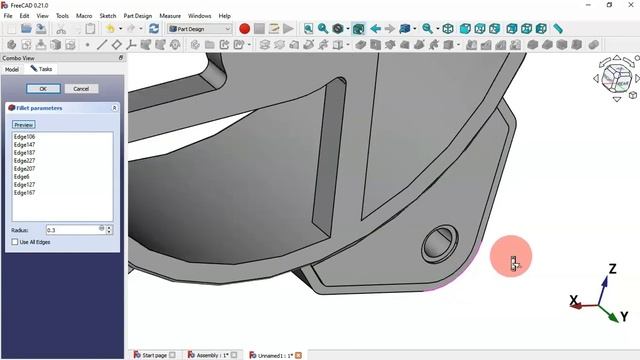Expand the link actions dropdown arrow
This screenshot has width=640, height=360.
pyautogui.click(x=249, y=44)
